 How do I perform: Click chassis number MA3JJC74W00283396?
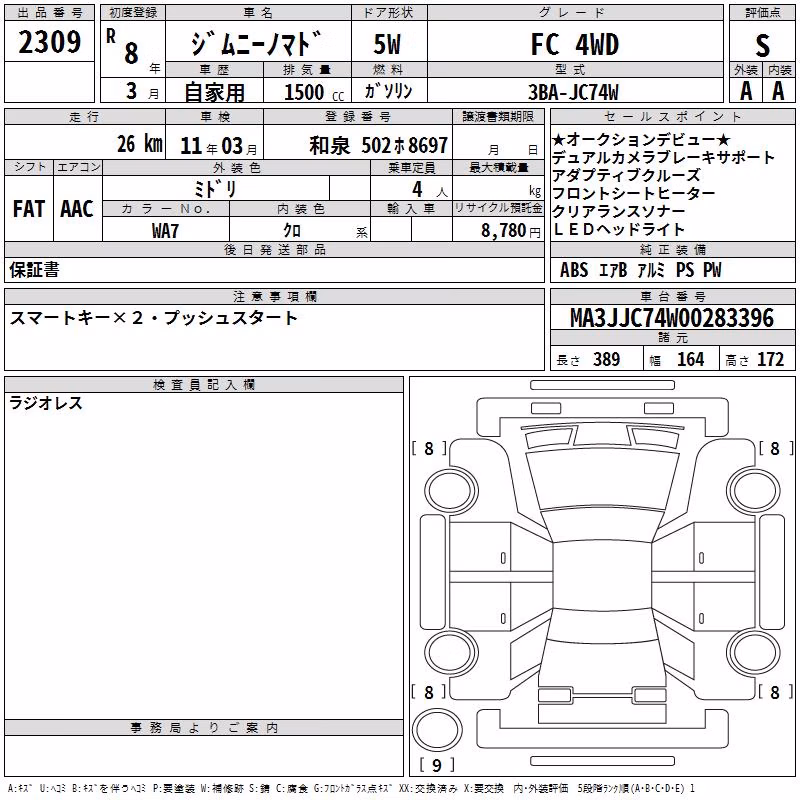pyautogui.click(x=672, y=318)
